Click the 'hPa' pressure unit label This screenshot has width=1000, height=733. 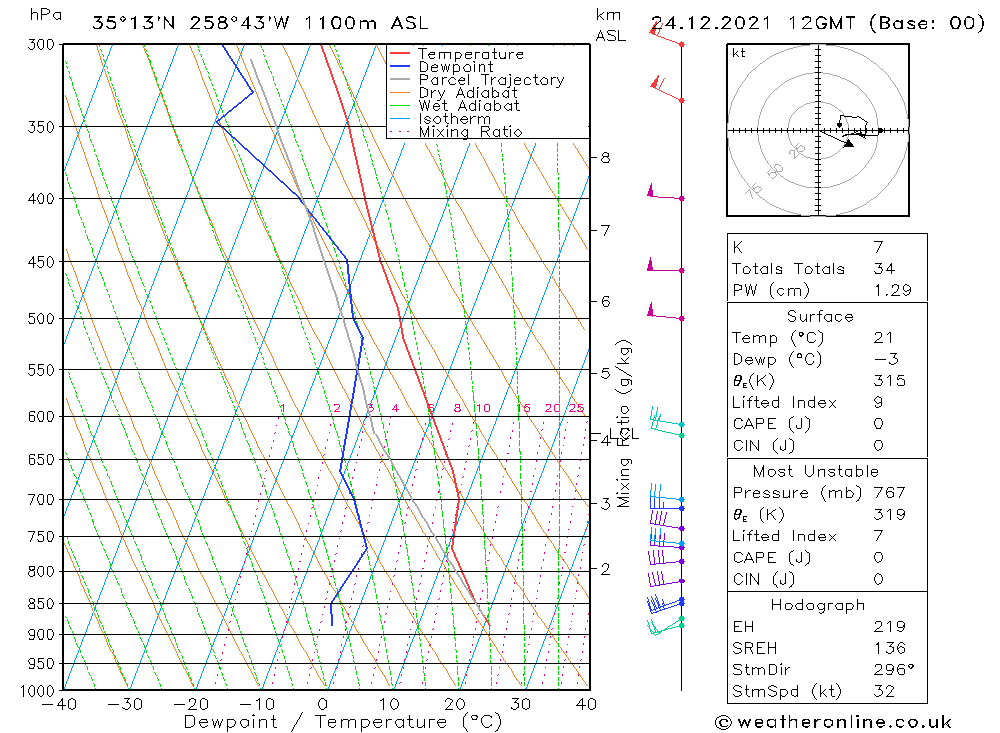pos(45,14)
